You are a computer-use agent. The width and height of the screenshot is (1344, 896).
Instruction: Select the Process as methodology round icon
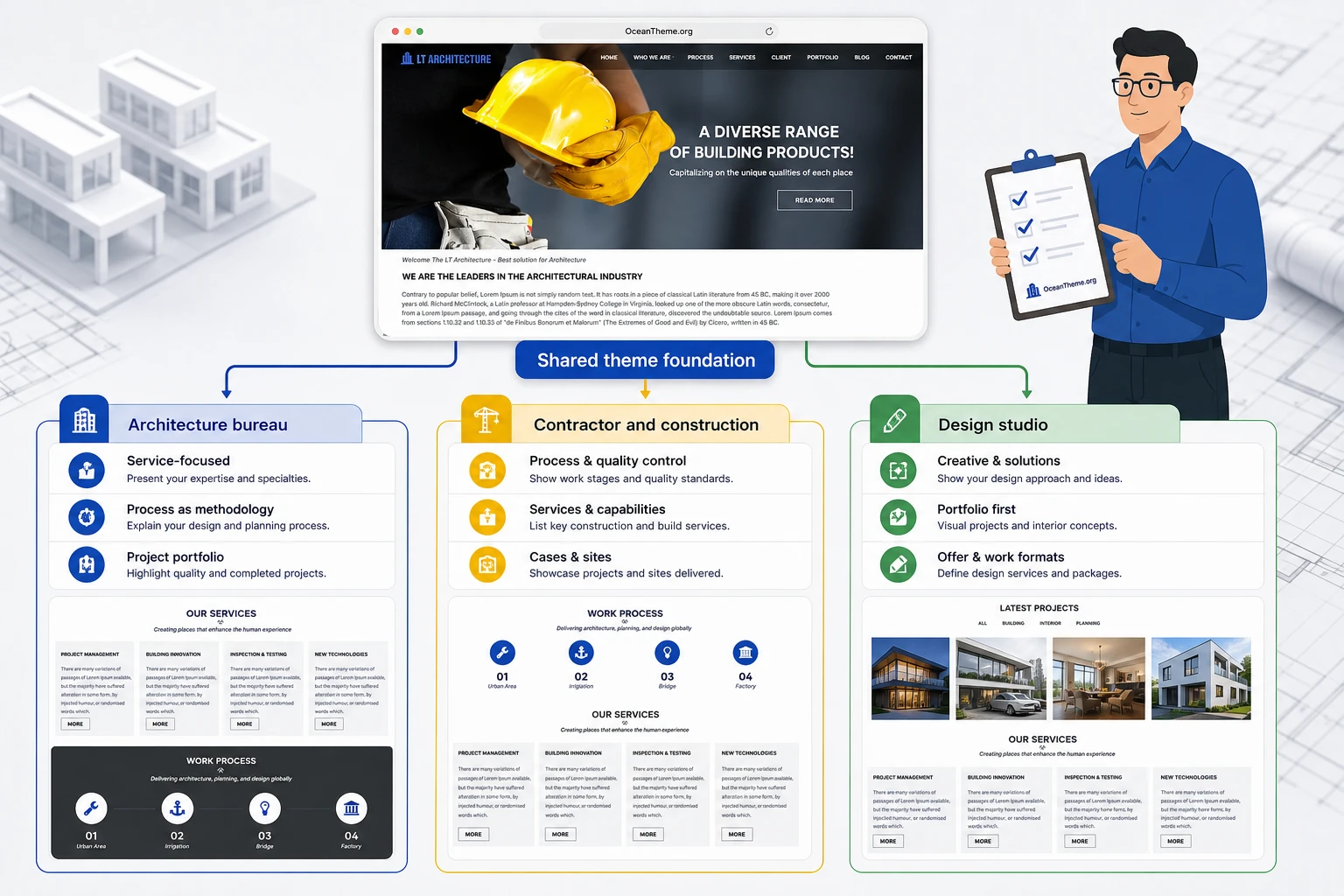[87, 517]
